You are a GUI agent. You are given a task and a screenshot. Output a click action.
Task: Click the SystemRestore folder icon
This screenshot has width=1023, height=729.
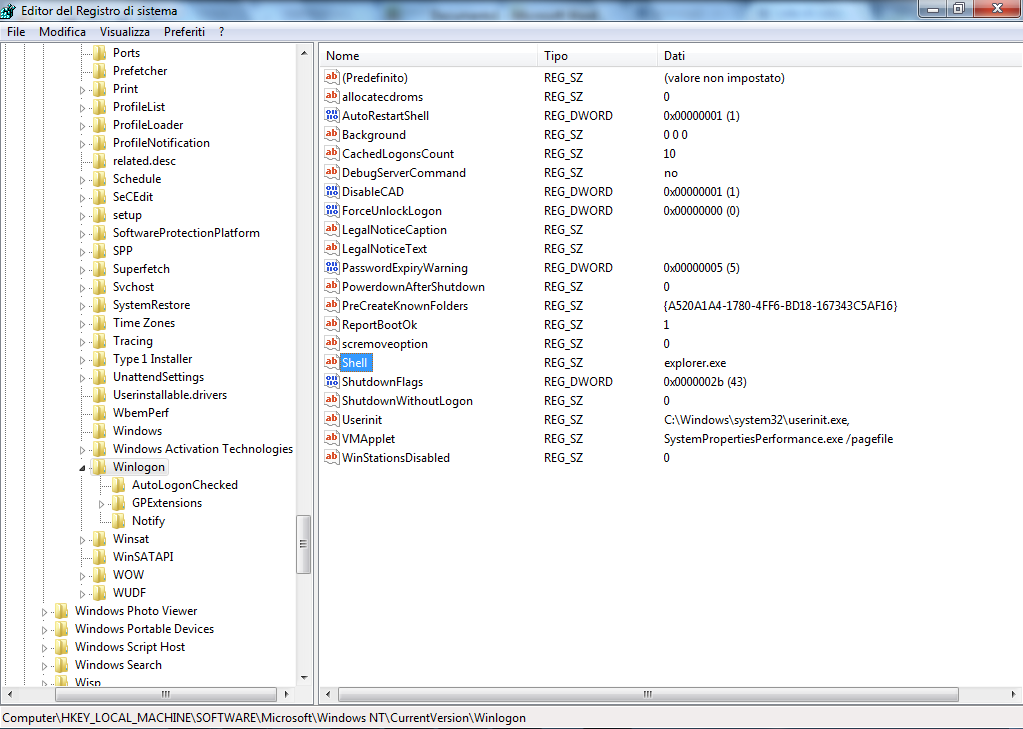point(99,305)
